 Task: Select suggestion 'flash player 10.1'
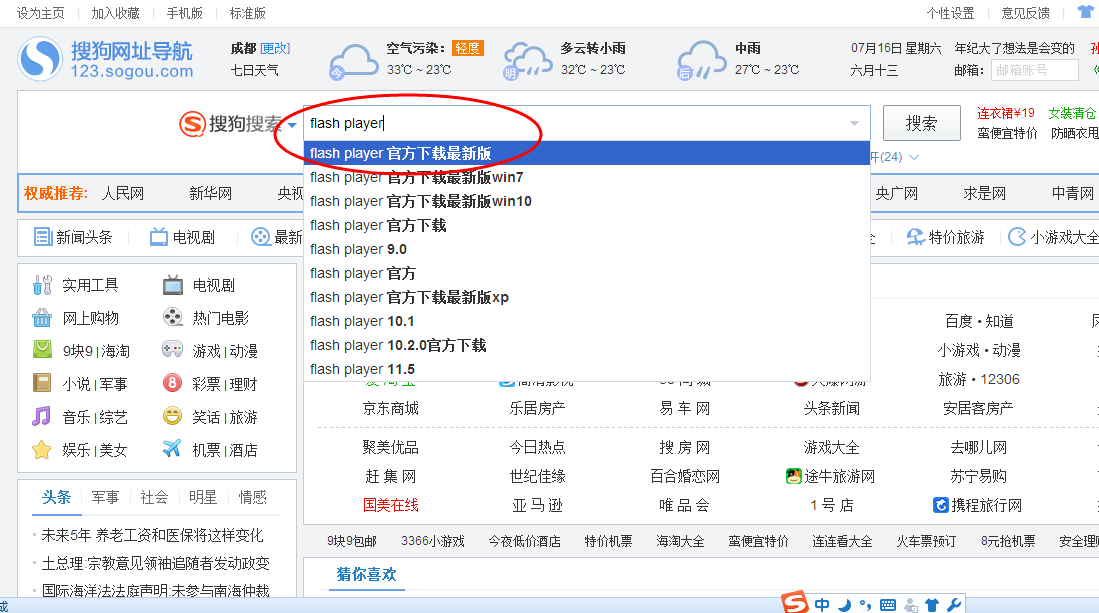coord(587,322)
